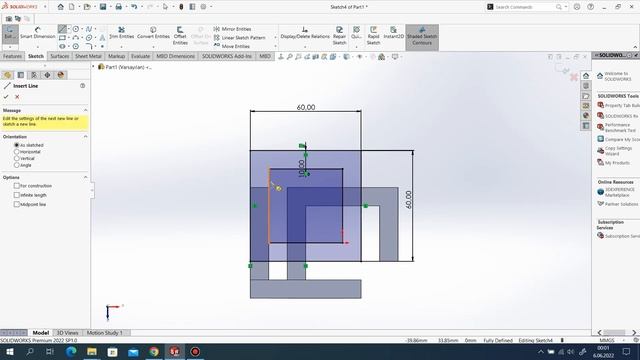640x360 pixels.
Task: Open Insert Line help icon
Action: (x=82, y=86)
